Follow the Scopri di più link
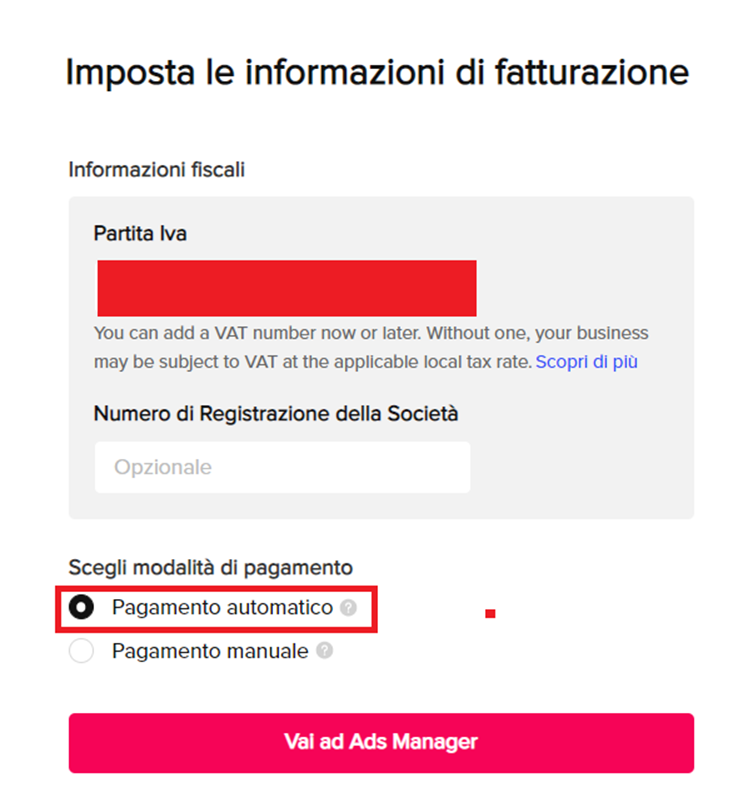Image resolution: width=733 pixels, height=797 pixels. [586, 362]
